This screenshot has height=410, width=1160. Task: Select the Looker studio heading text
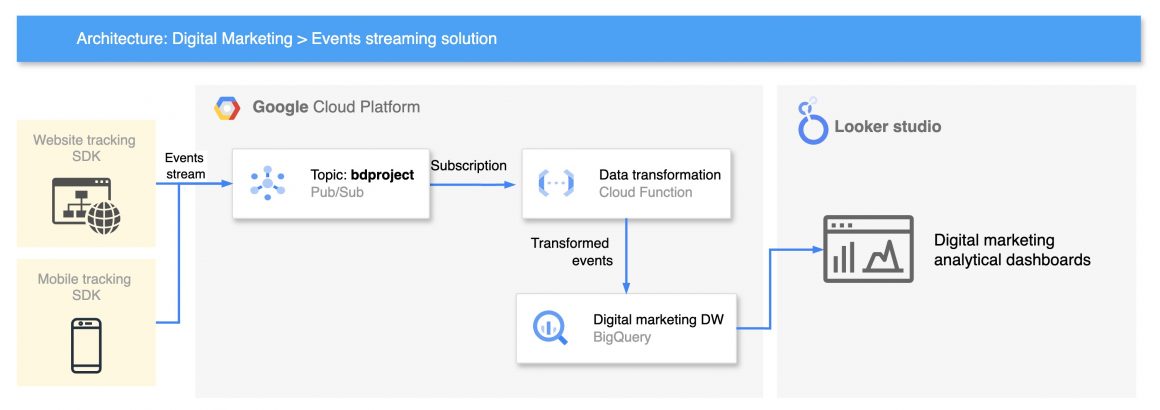point(887,127)
